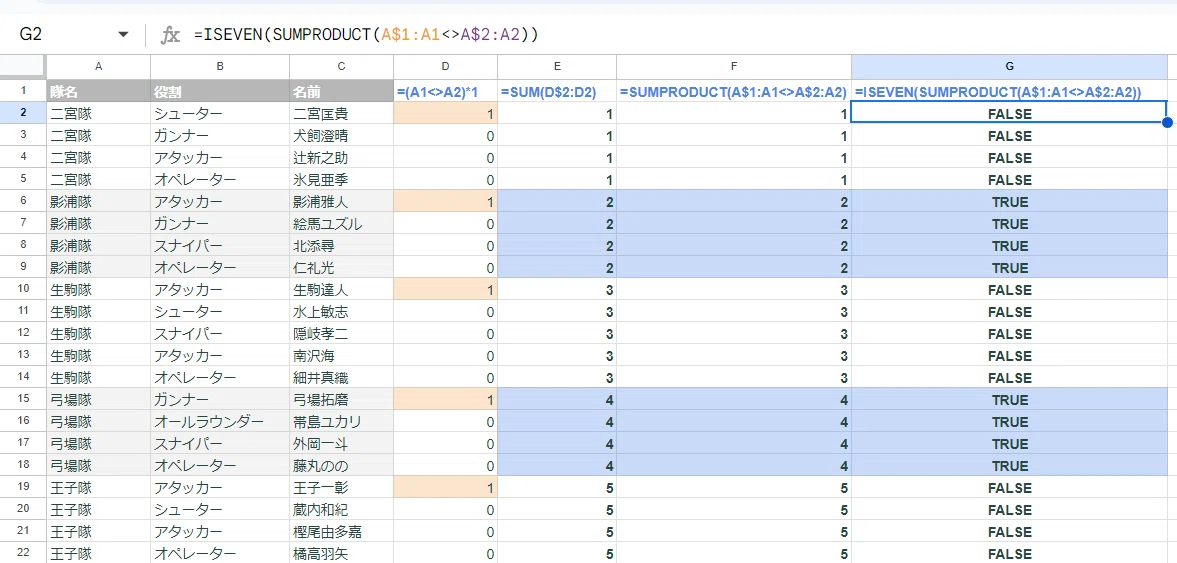
Task: Select column D header
Action: point(445,66)
